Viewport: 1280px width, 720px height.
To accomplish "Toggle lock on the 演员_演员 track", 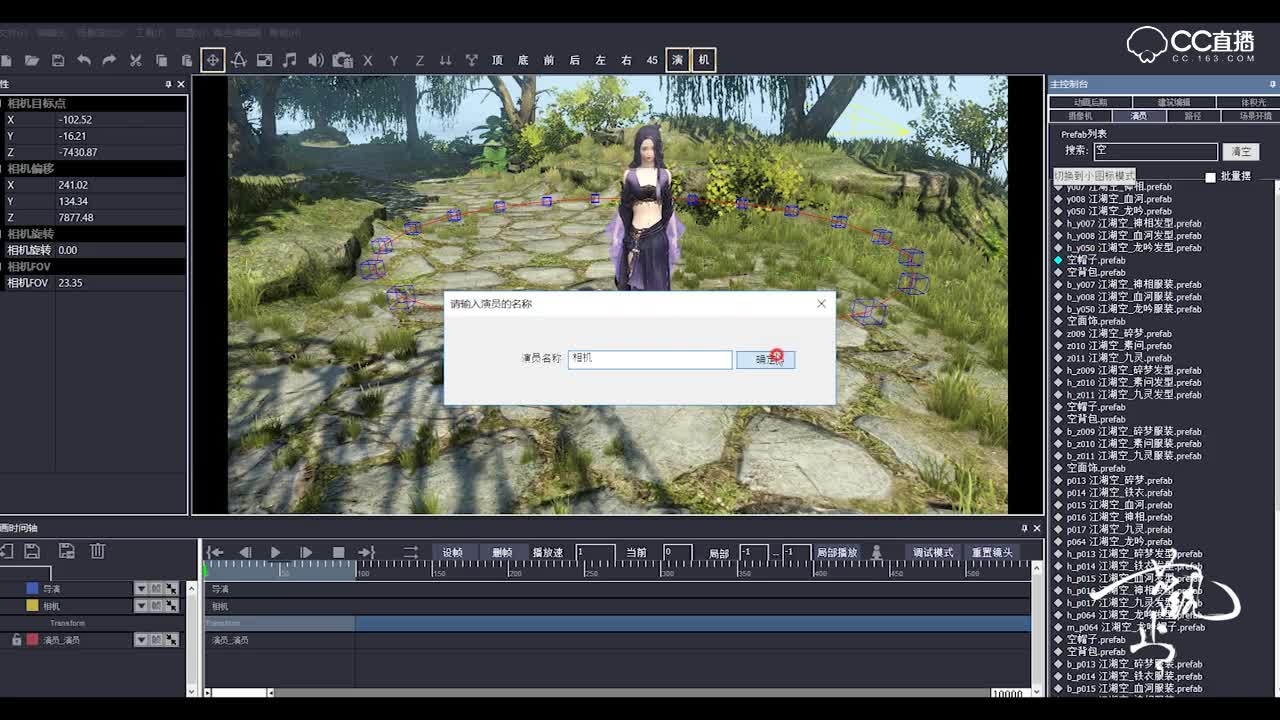I will click(16, 640).
